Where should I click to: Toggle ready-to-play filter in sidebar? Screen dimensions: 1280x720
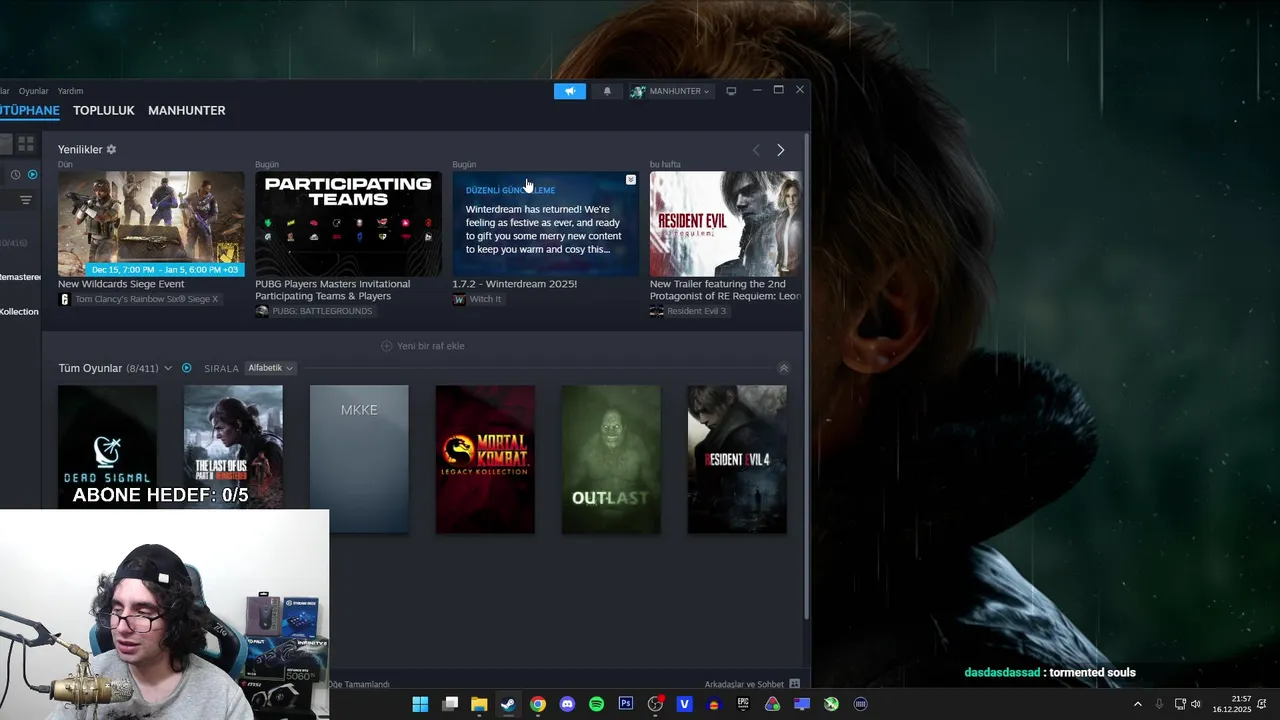click(32, 174)
